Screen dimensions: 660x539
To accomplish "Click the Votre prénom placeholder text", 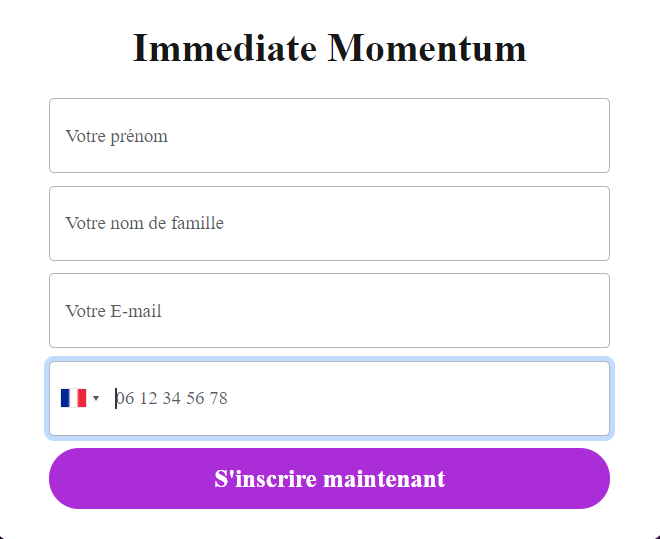I will click(117, 136).
